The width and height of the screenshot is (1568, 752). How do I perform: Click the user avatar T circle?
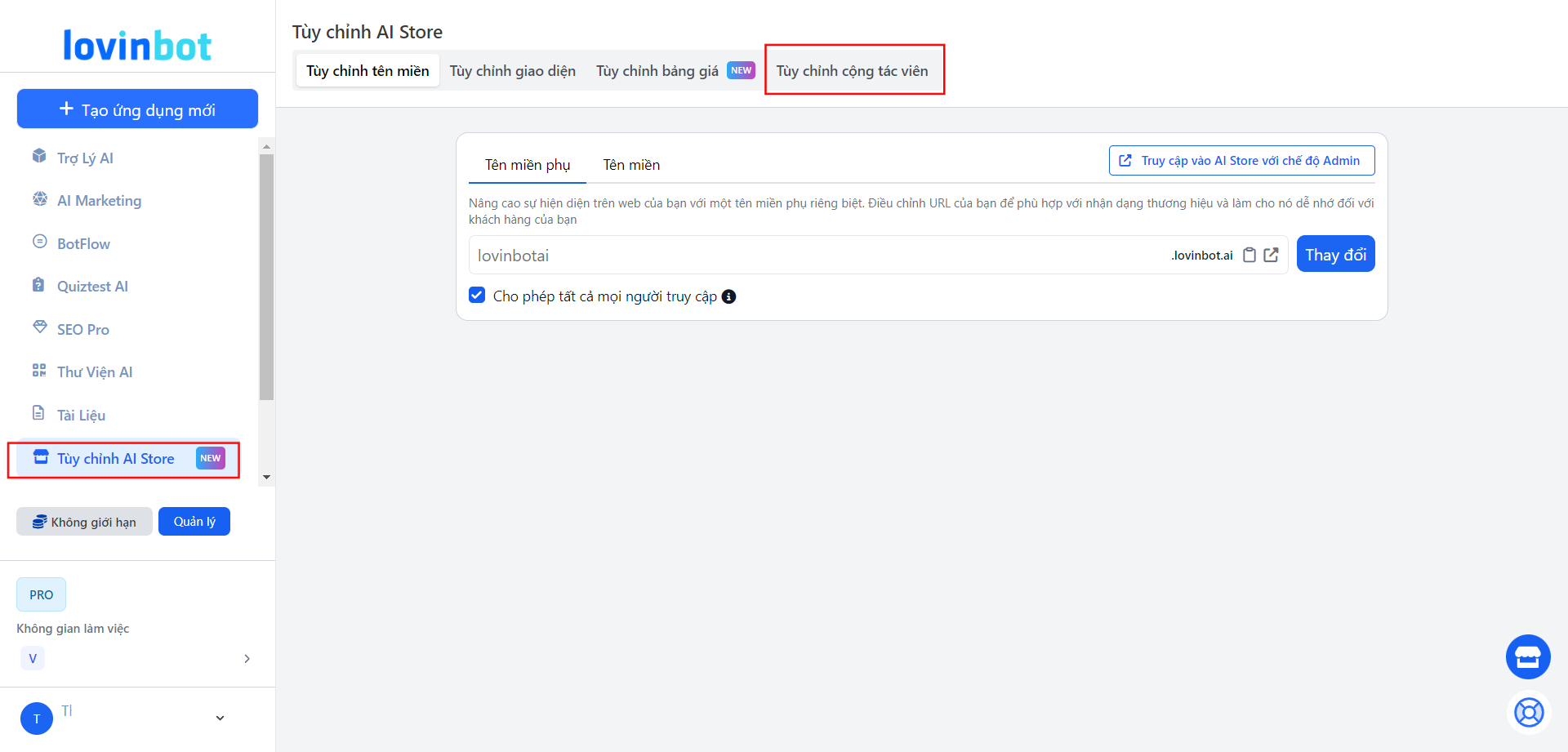pos(36,719)
